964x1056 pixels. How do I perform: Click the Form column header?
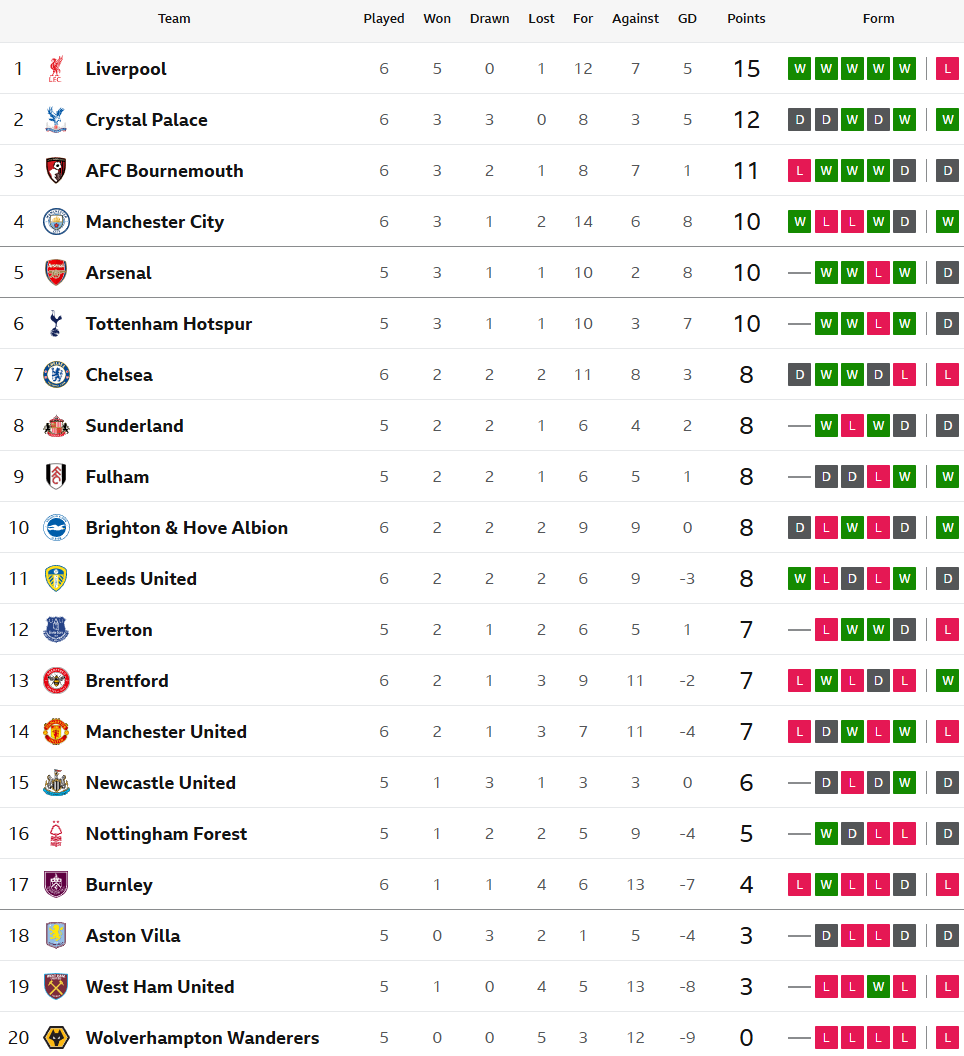(878, 19)
